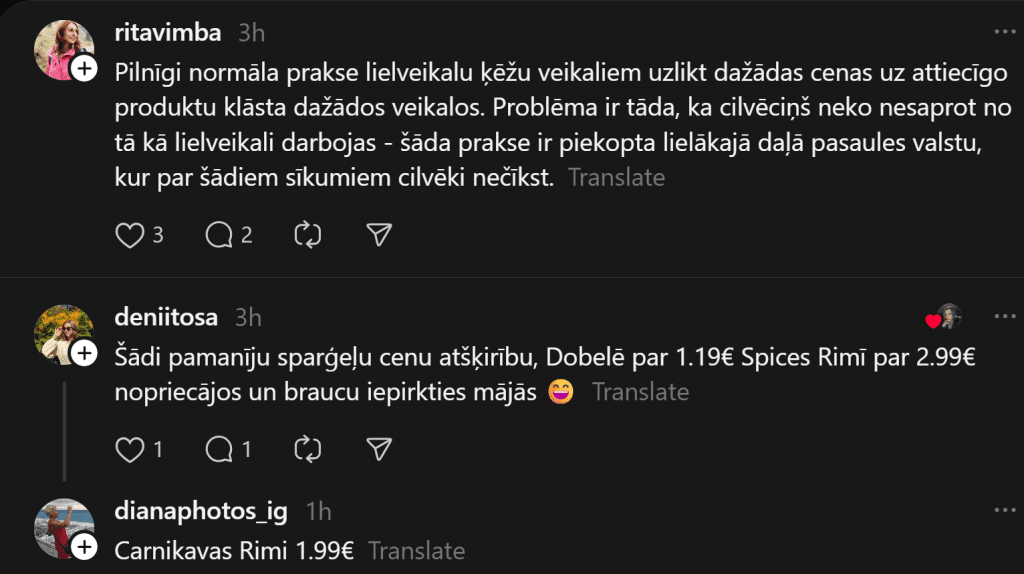Follow dianaphotos_ig using avatar plus badge

(85, 546)
